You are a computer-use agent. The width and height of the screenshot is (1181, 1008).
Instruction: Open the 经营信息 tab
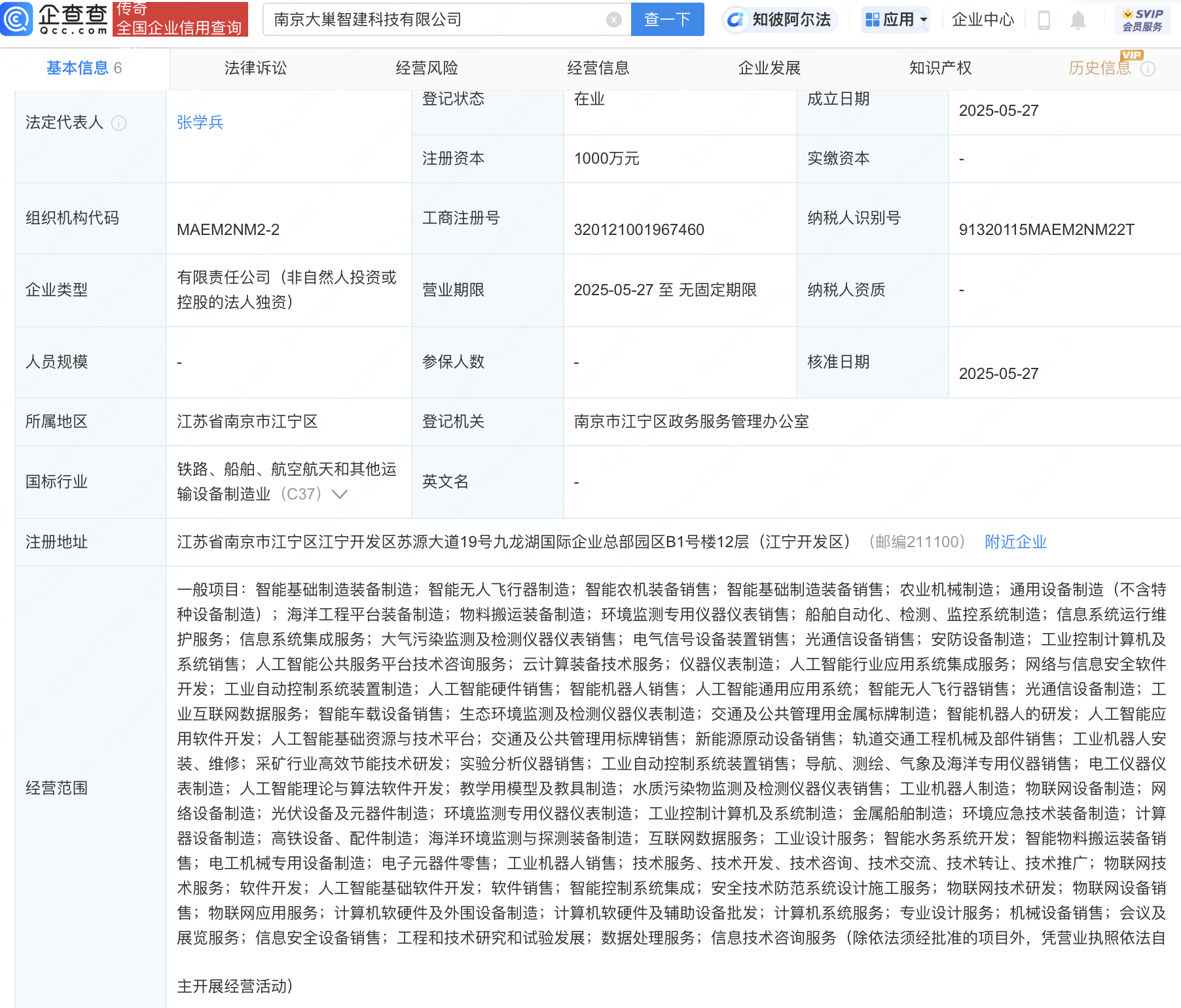[598, 68]
